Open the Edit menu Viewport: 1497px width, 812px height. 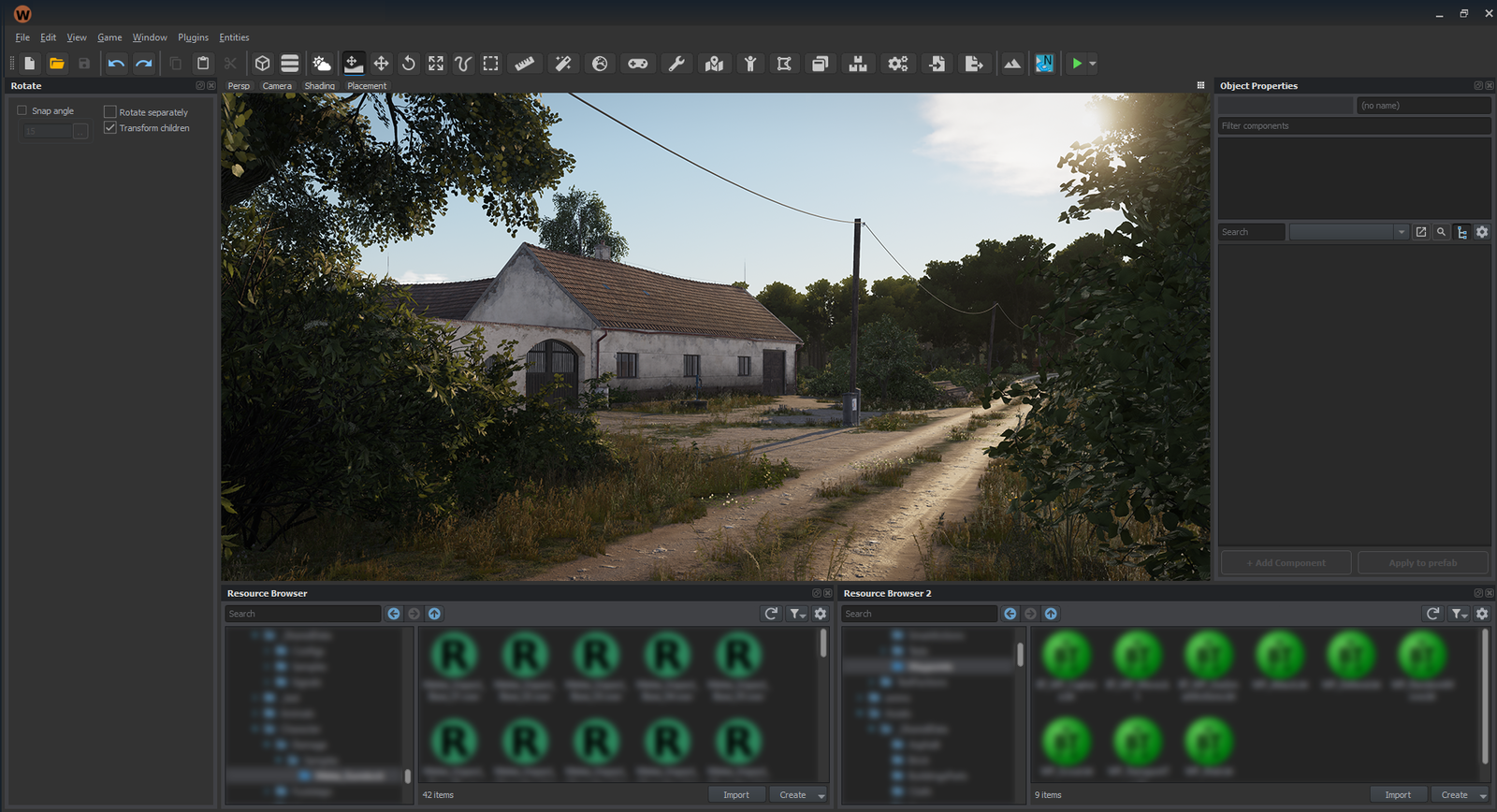[x=48, y=37]
